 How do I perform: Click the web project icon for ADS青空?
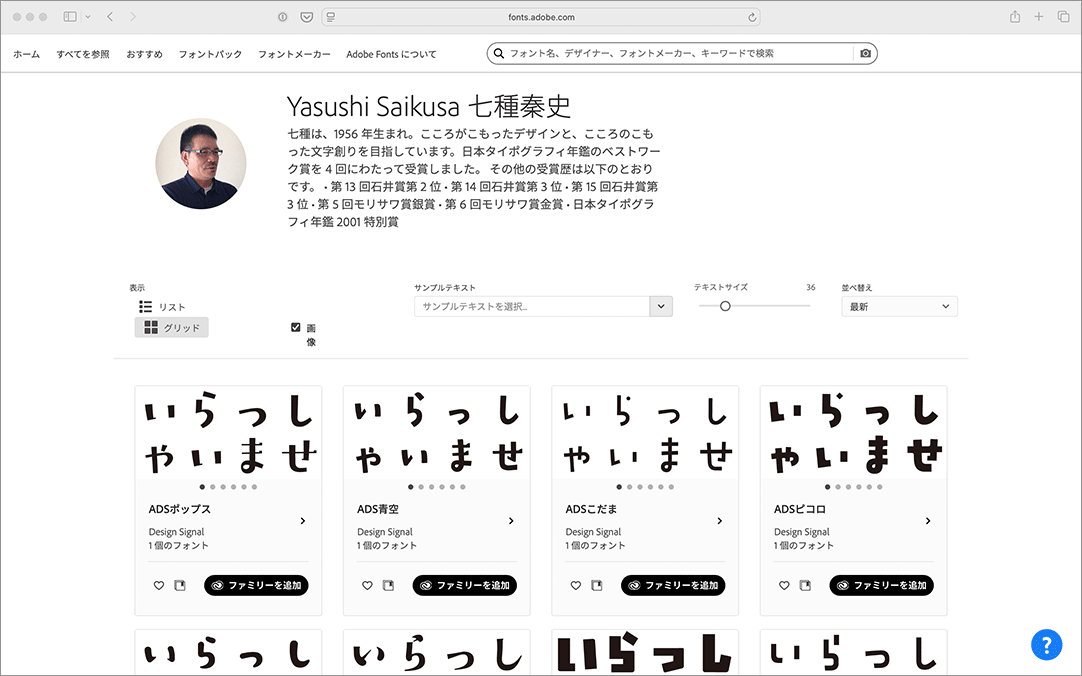pyautogui.click(x=388, y=586)
